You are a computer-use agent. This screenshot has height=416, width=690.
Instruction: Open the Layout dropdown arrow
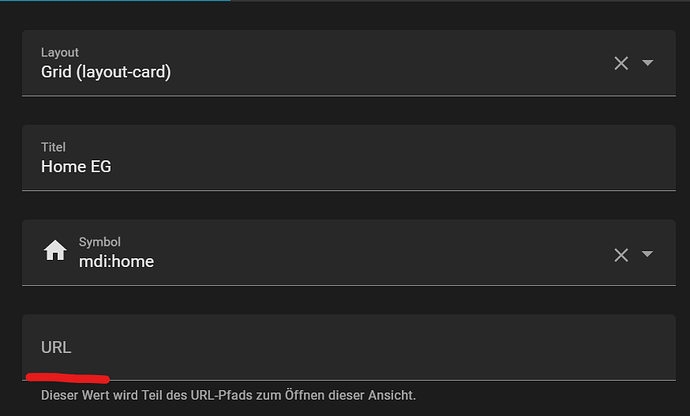647,63
